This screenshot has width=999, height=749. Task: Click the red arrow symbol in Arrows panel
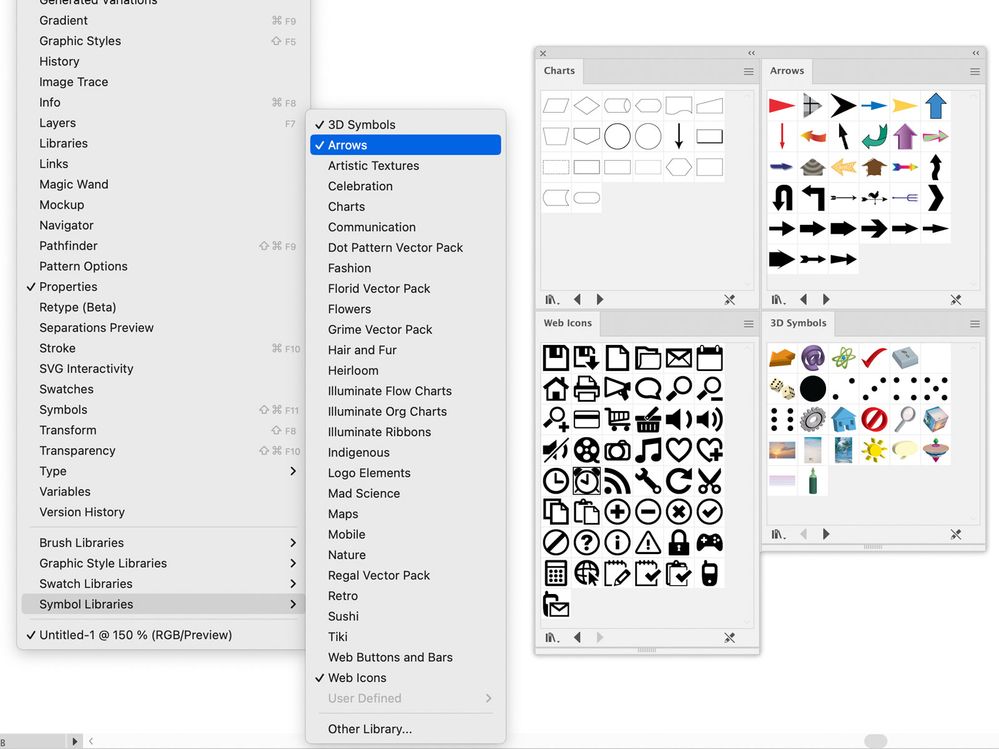(781, 104)
